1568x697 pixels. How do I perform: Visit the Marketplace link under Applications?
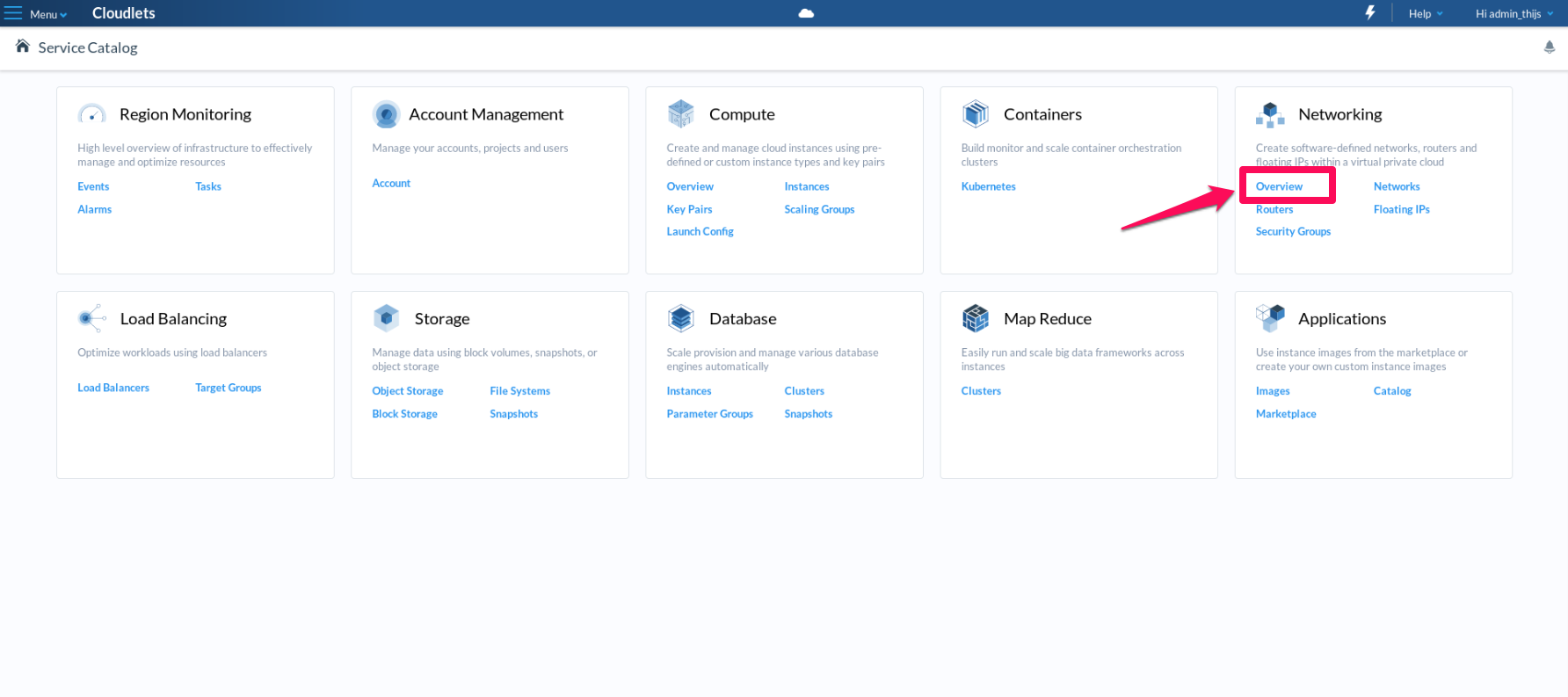tap(1285, 414)
